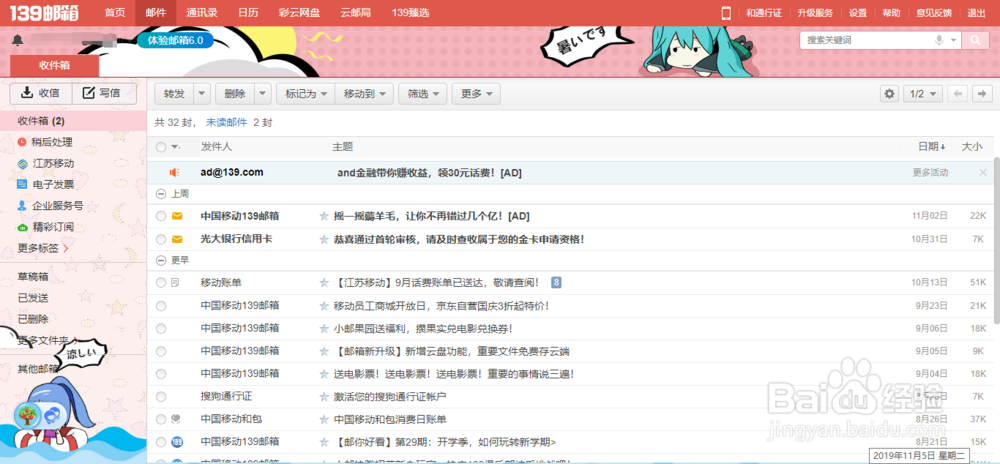Screen dimensions: 1000x464
Task: Click the 更多活动 link
Action: tap(930, 173)
